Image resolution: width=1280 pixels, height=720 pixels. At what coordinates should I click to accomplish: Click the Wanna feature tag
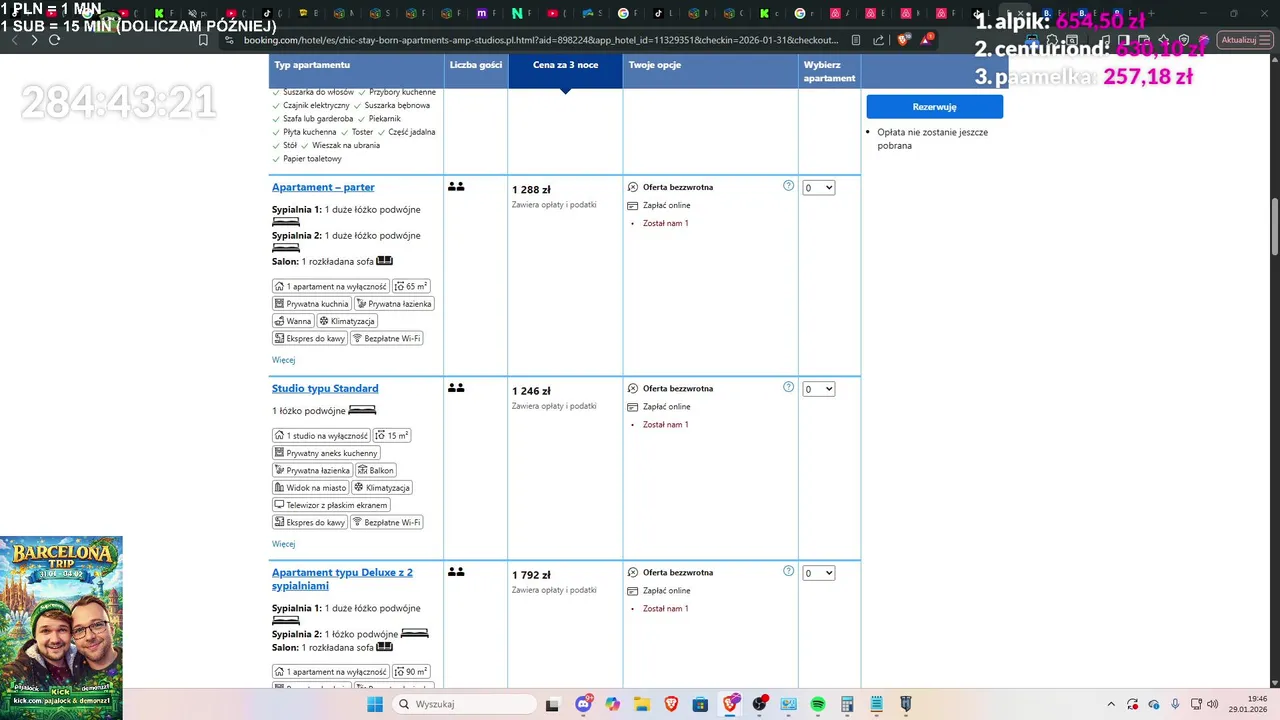click(x=293, y=321)
